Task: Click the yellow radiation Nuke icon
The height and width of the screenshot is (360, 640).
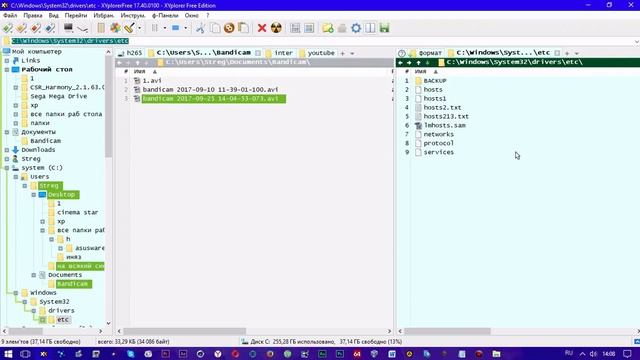Action: coord(276,28)
